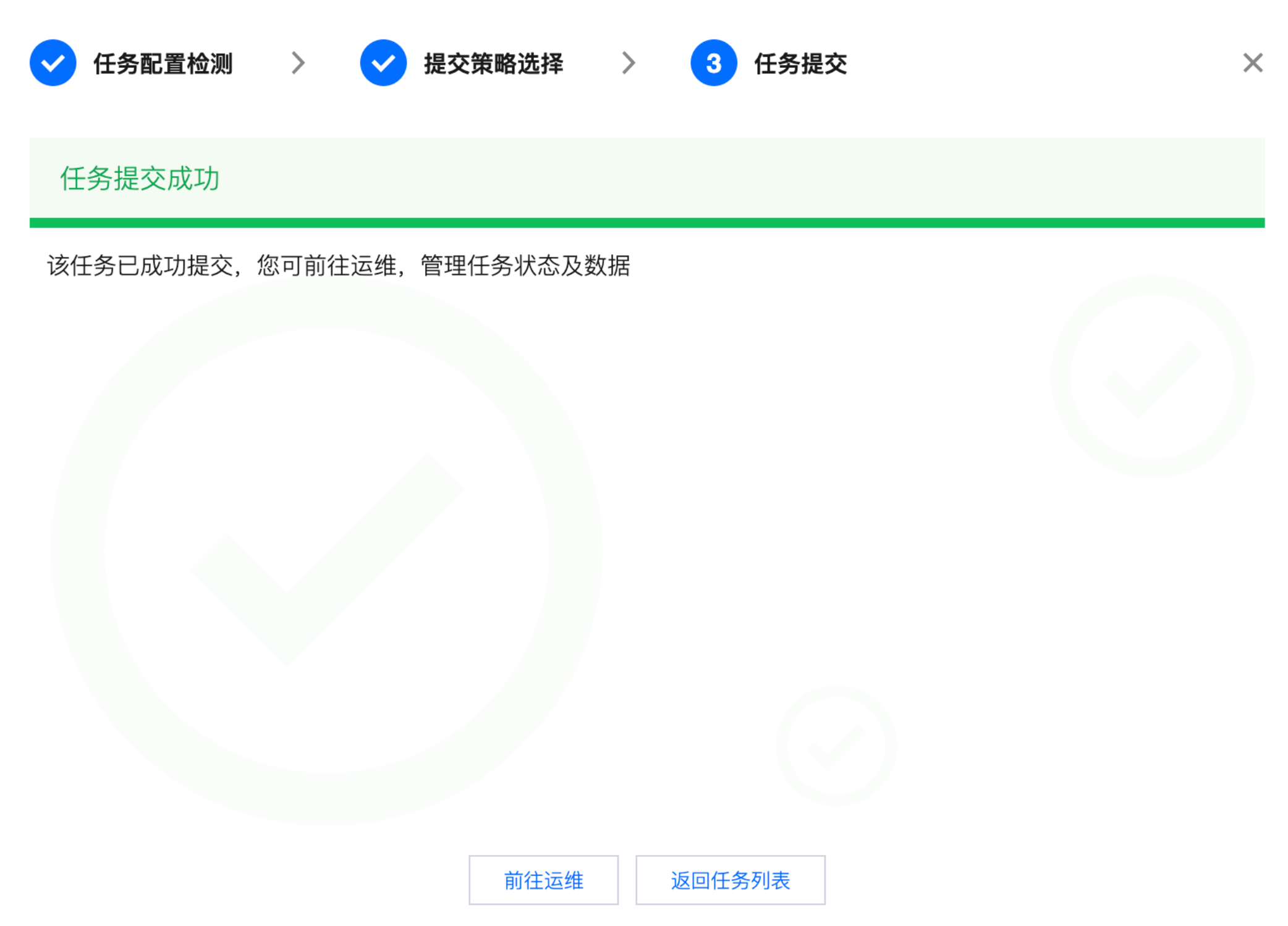Click the chevron arrow after 任务配置检测
Screen dimensions: 1288x926
click(299, 63)
